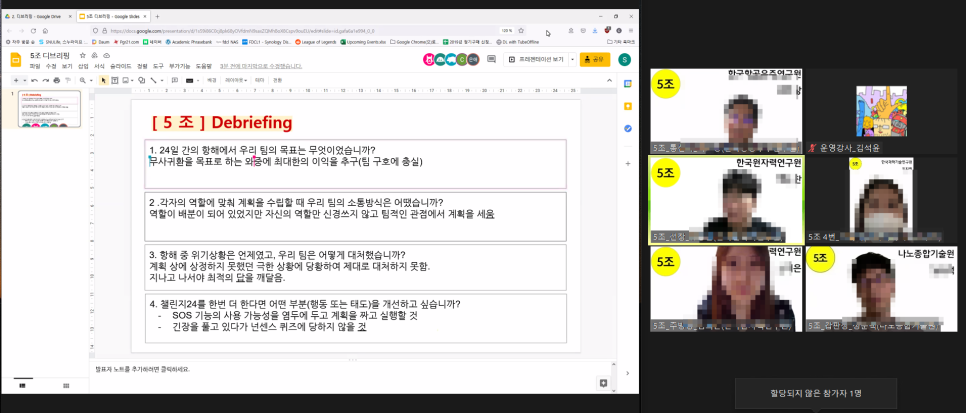The width and height of the screenshot is (966, 413).
Task: Click the insert image icon
Action: pos(125,80)
